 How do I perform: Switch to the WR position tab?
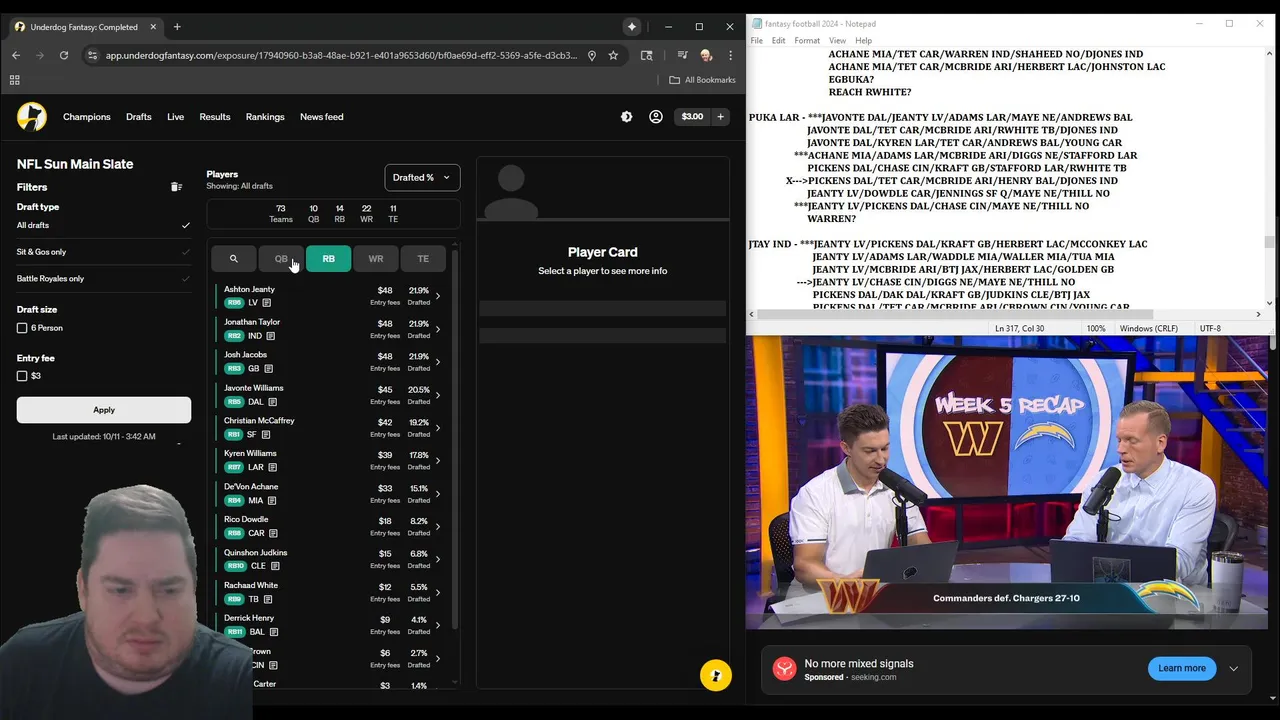[x=376, y=259]
